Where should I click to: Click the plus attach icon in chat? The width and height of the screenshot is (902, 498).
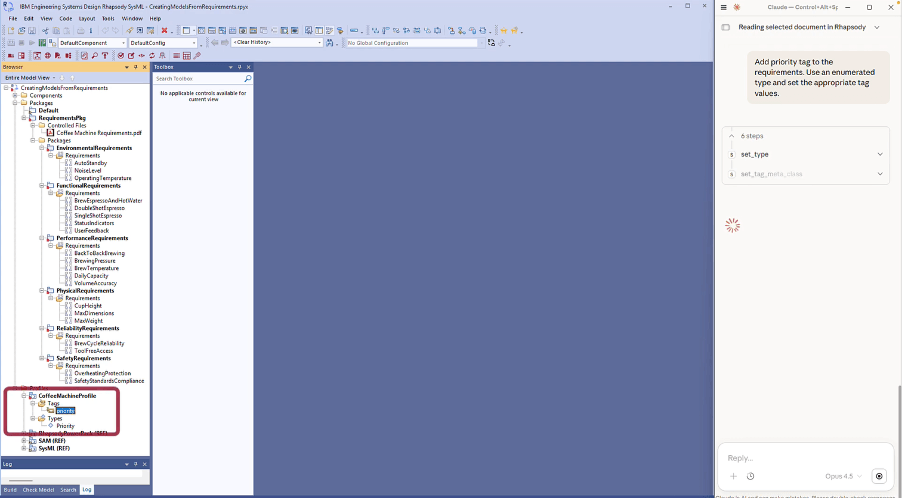click(x=733, y=476)
